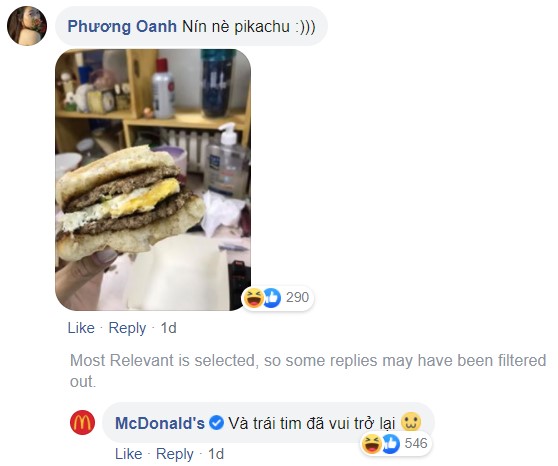Image resolution: width=558 pixels, height=466 pixels.
Task: Click the thumbs-up reaction icon near 290
Action: coord(272,298)
